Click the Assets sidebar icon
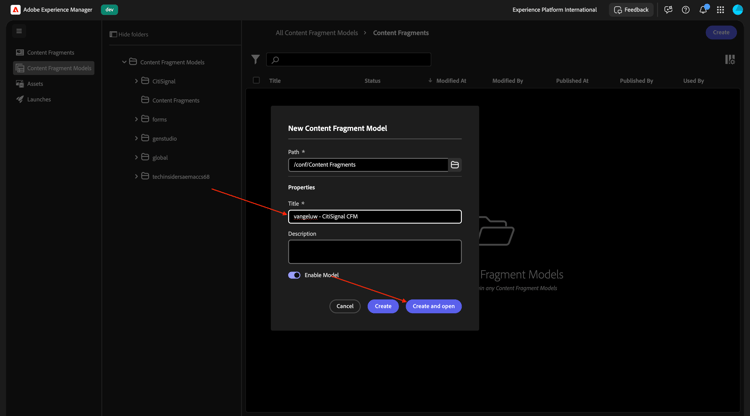Image resolution: width=750 pixels, height=416 pixels. tap(20, 84)
